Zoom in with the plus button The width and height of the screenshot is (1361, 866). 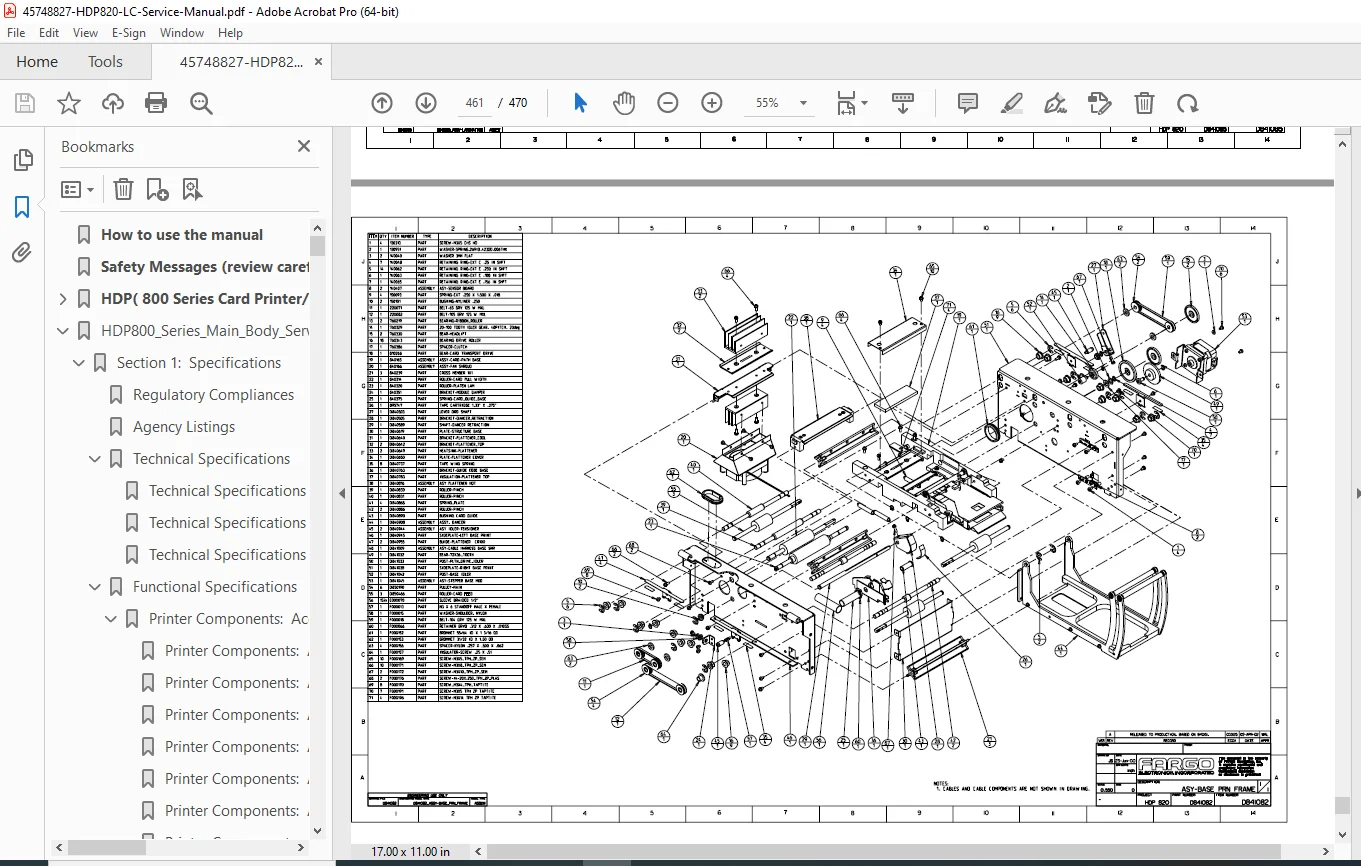712,103
